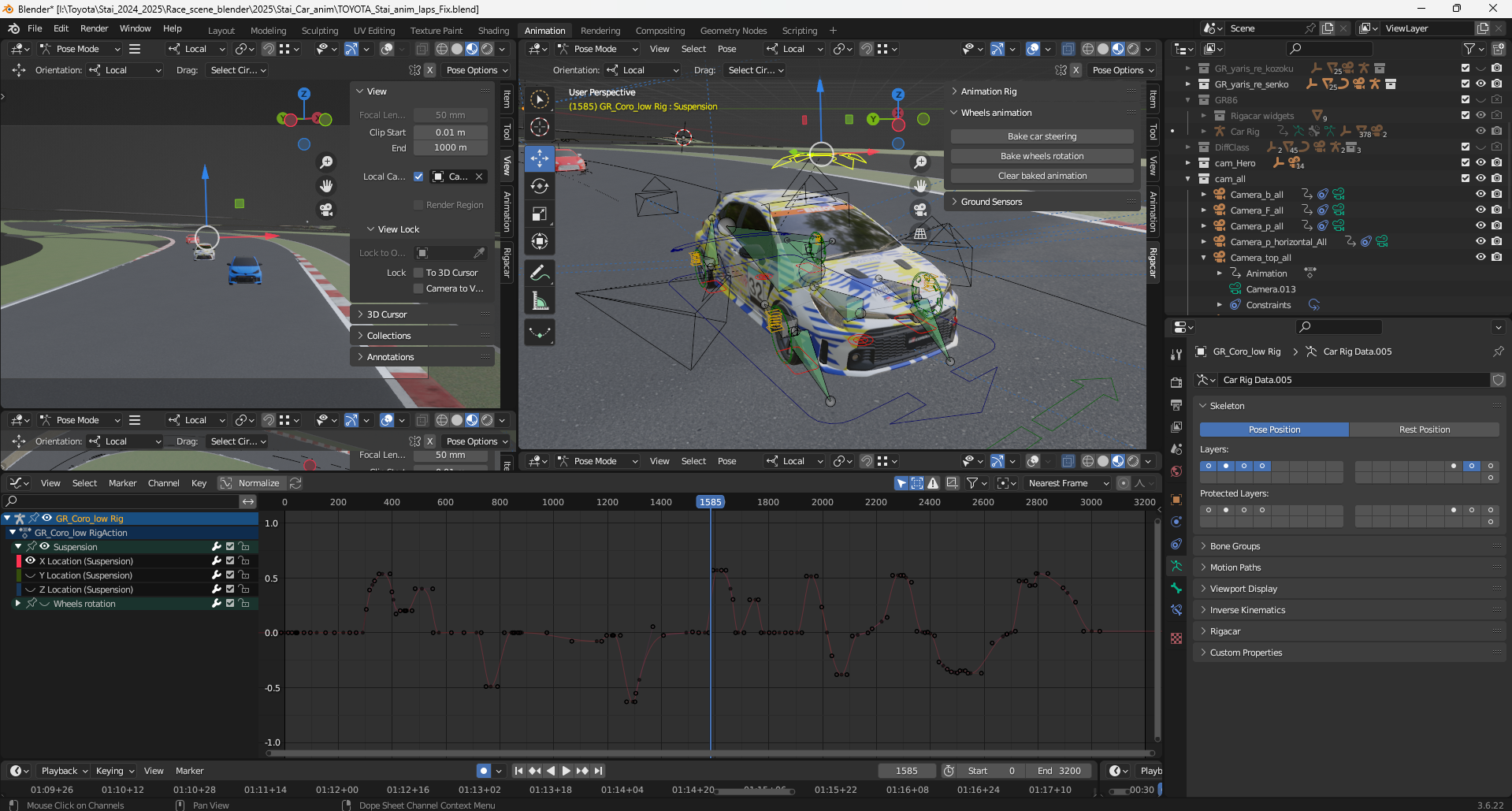Screen dimensions: 1512x811
Task: Click the zoom magnifier icon in the left viewport
Action: [x=326, y=162]
